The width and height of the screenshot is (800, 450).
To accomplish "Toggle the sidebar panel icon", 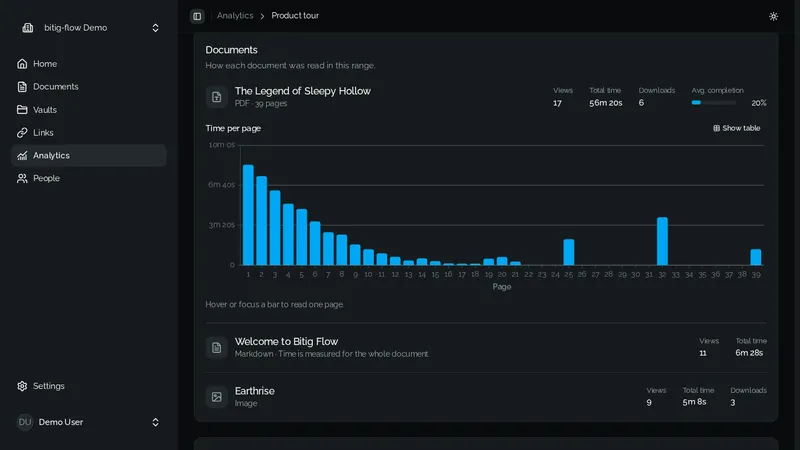I will [197, 16].
